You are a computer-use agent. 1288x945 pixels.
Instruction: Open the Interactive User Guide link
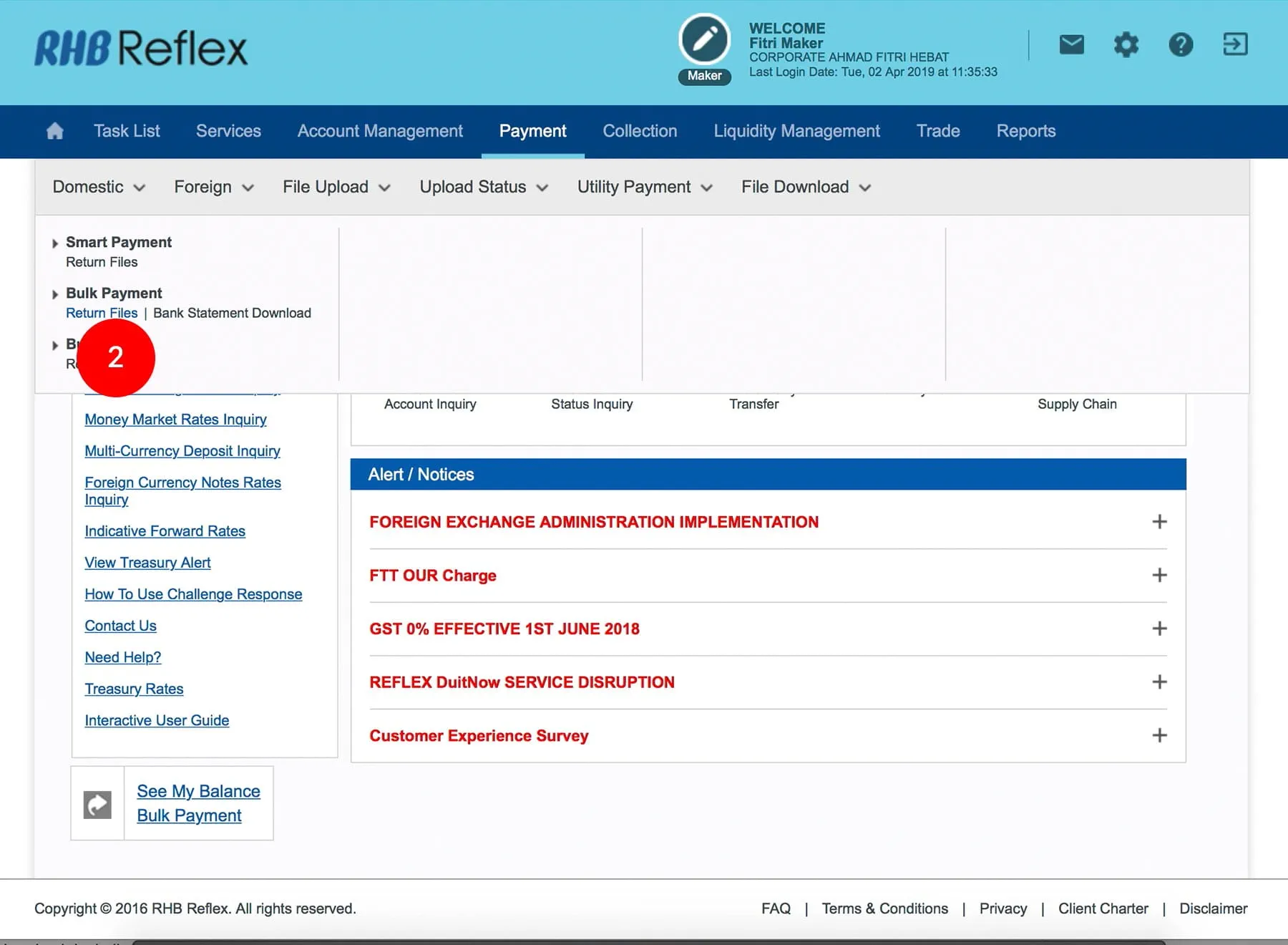(x=157, y=720)
